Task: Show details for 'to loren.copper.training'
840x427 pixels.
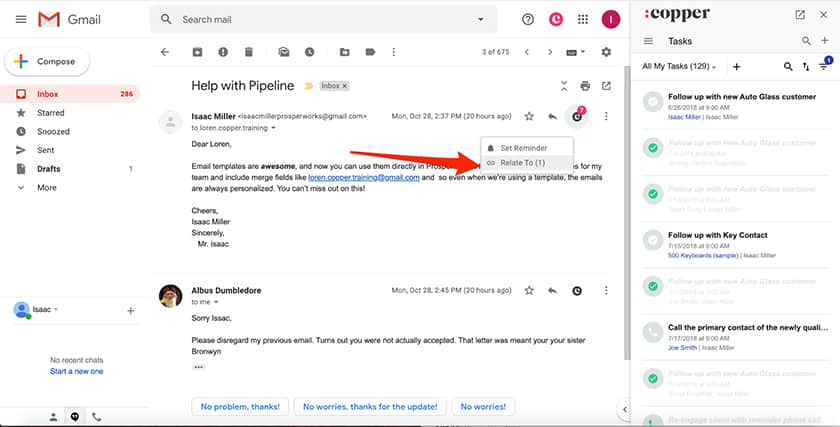Action: coord(273,128)
